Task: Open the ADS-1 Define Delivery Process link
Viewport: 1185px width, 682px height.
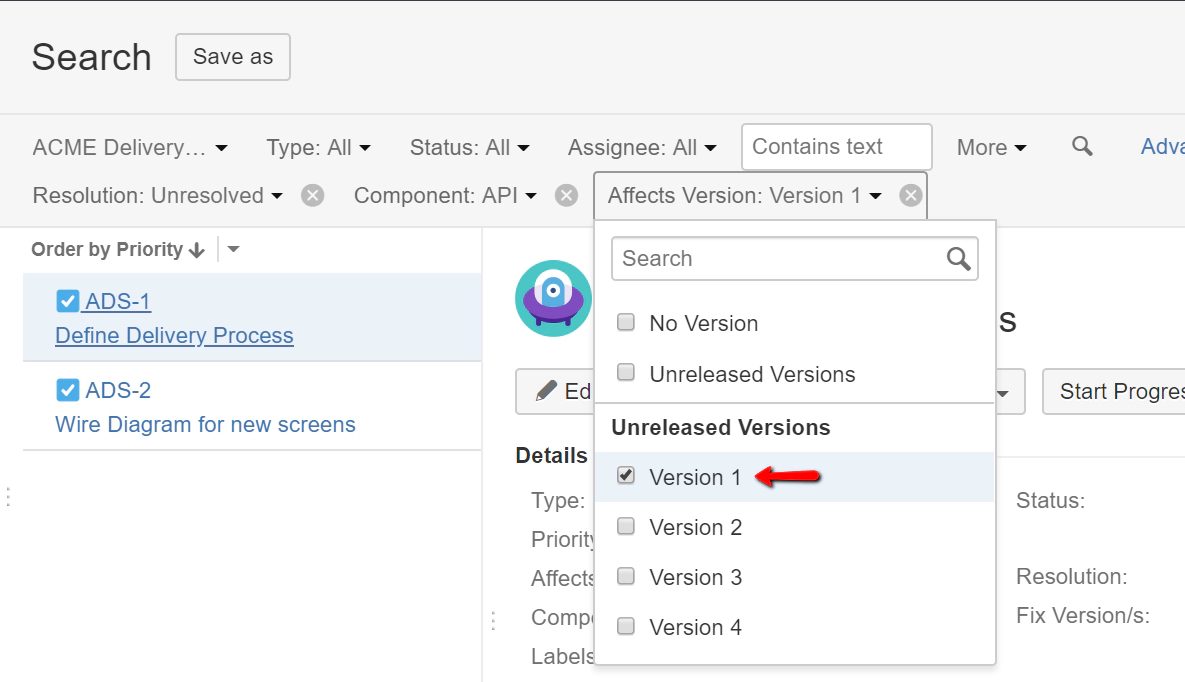Action: click(173, 335)
